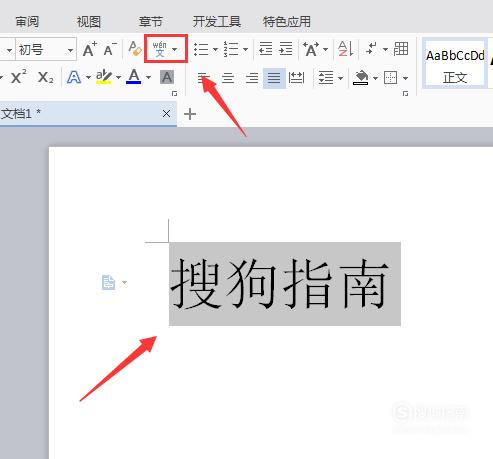Screen dimensions: 493x459
Task: Click the selected text 搜狗指南
Action: click(x=285, y=284)
